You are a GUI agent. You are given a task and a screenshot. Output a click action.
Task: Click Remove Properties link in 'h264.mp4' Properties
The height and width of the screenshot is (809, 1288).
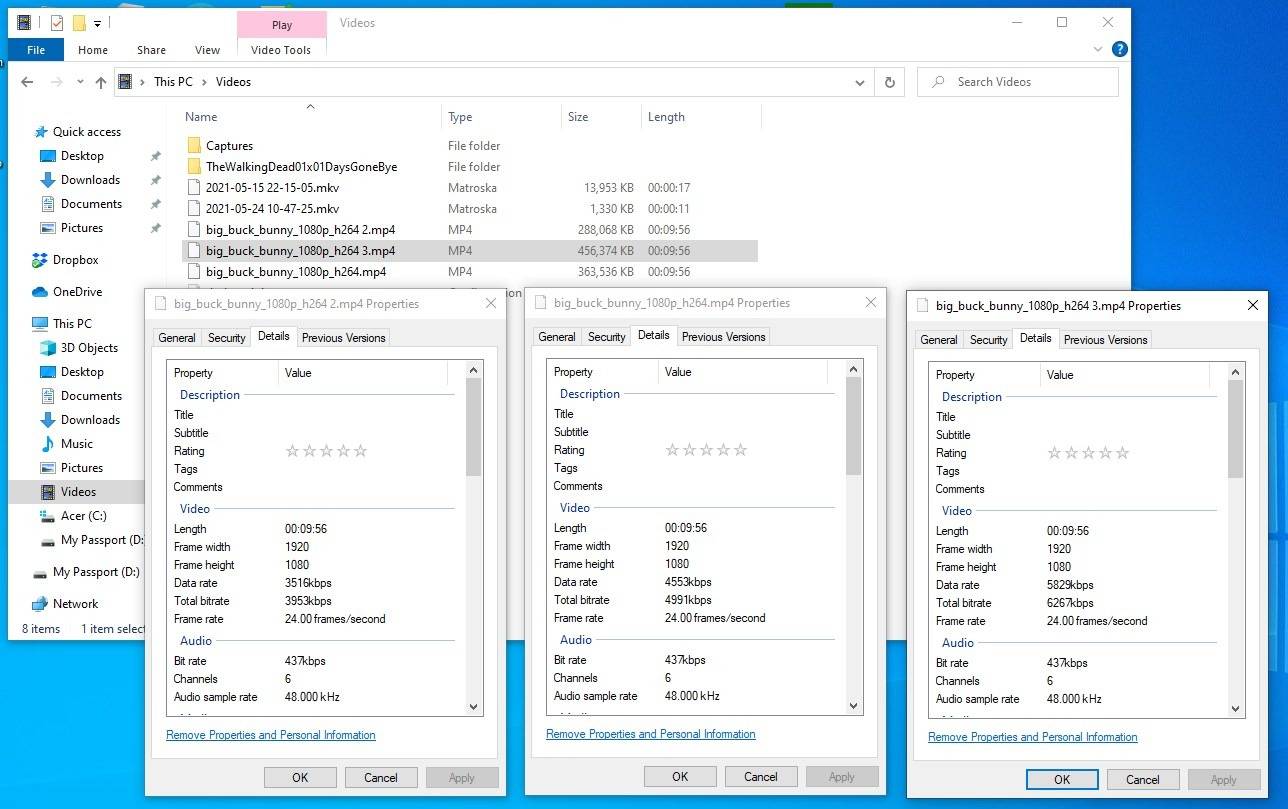pyautogui.click(x=651, y=734)
